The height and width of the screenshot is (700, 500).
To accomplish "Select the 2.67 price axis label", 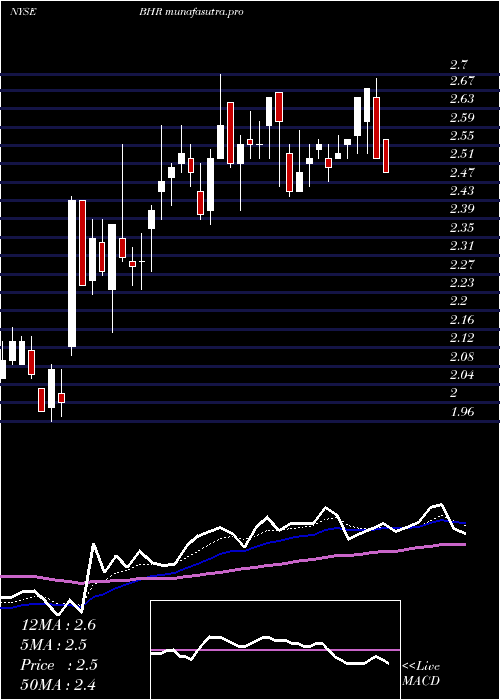I will [462, 81].
